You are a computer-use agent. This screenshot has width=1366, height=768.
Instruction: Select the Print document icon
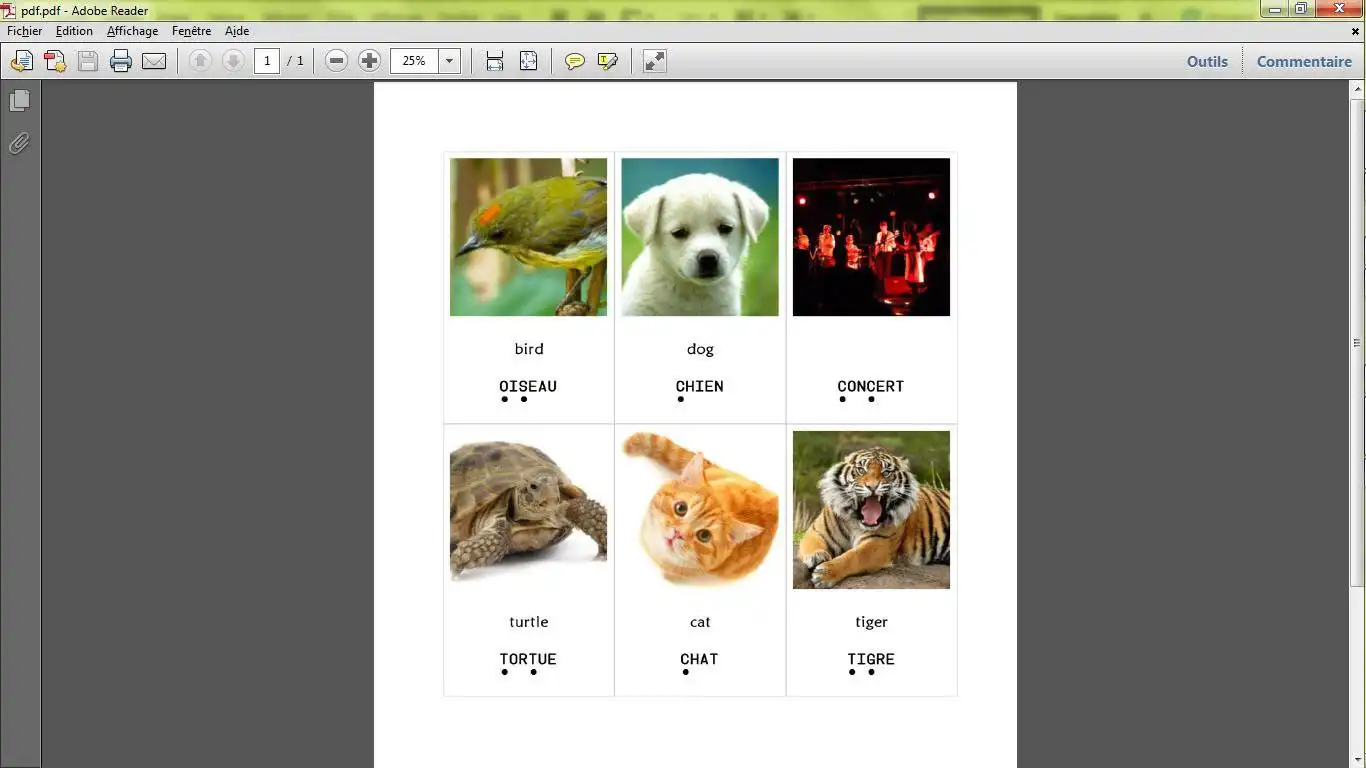[120, 61]
